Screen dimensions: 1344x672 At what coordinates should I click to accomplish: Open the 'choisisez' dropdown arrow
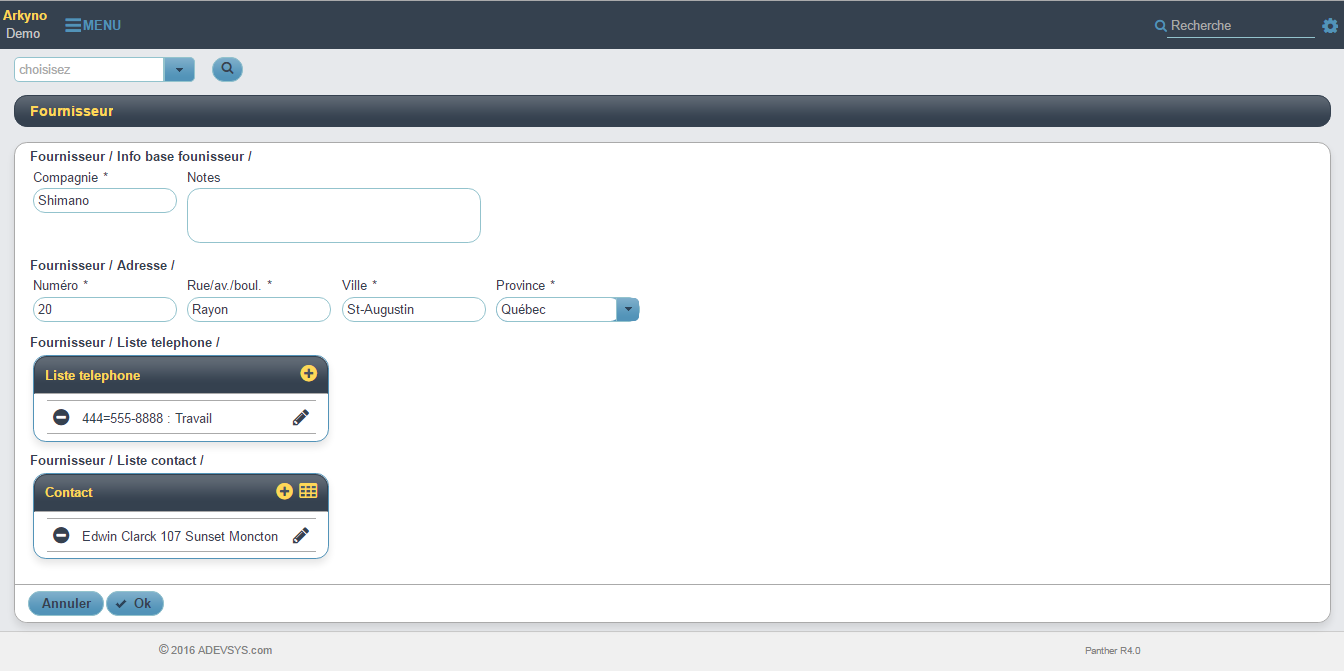[179, 70]
